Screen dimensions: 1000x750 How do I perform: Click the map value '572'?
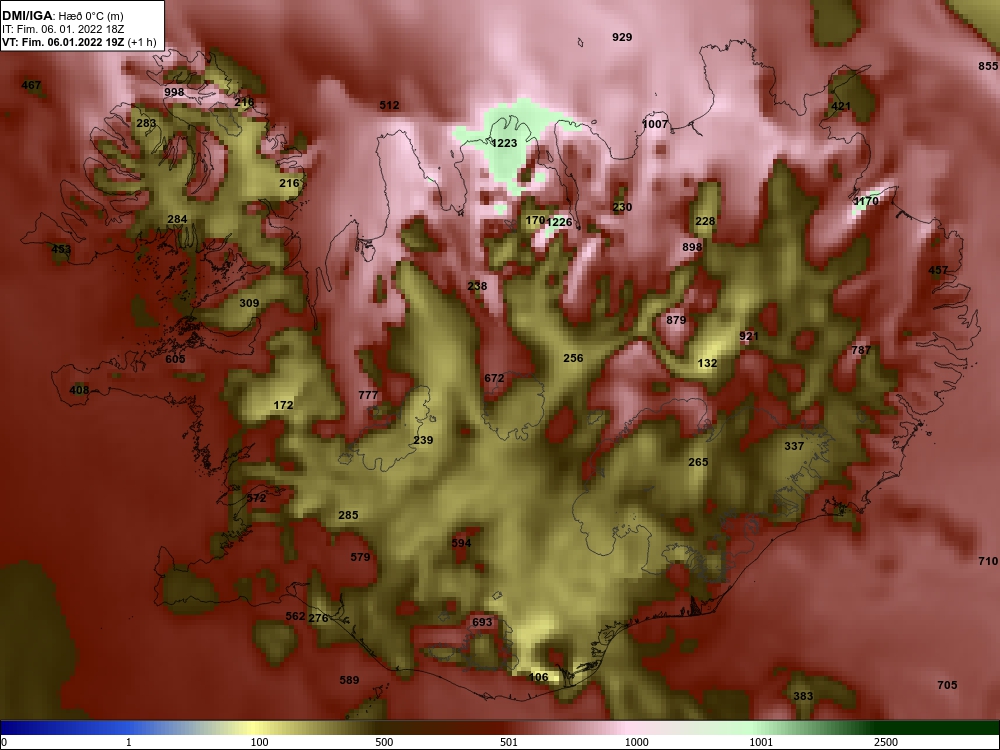click(256, 497)
